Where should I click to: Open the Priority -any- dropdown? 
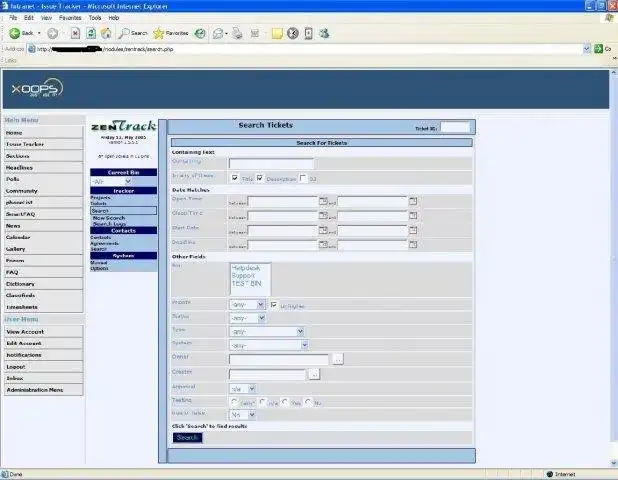pyautogui.click(x=247, y=305)
